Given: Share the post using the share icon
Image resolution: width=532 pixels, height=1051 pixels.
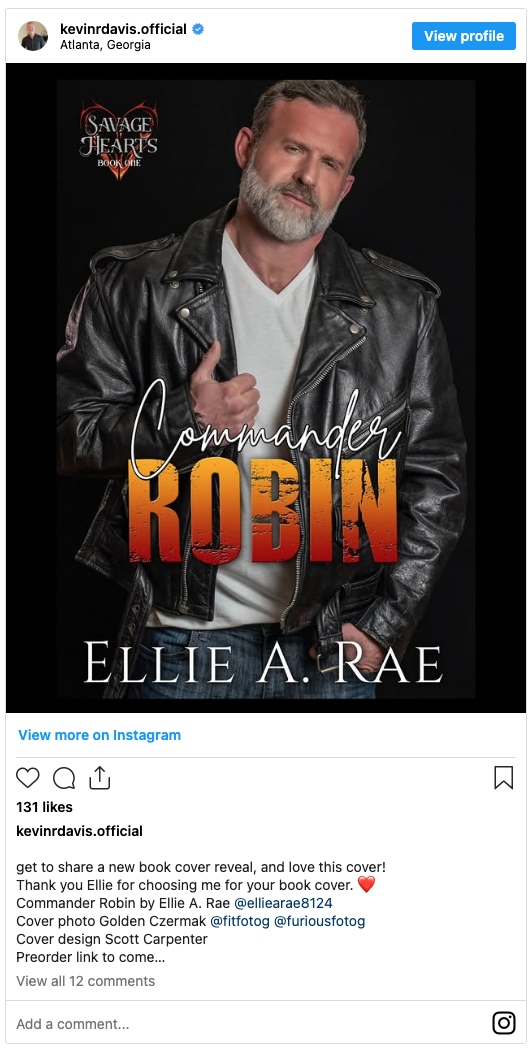Looking at the screenshot, I should click(x=99, y=778).
